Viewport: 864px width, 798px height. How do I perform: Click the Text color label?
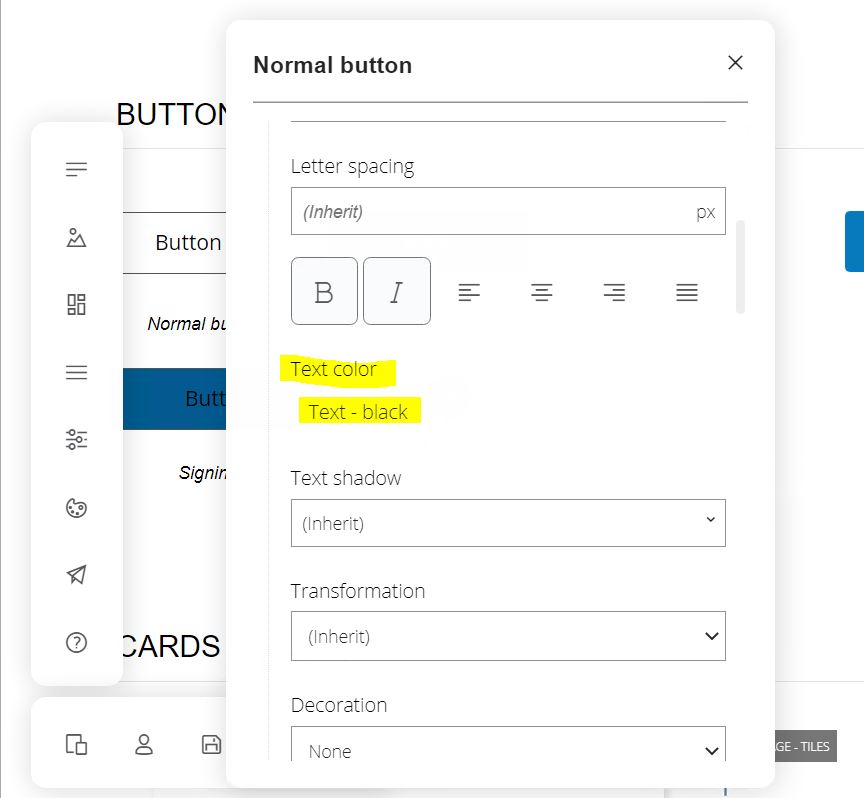333,369
